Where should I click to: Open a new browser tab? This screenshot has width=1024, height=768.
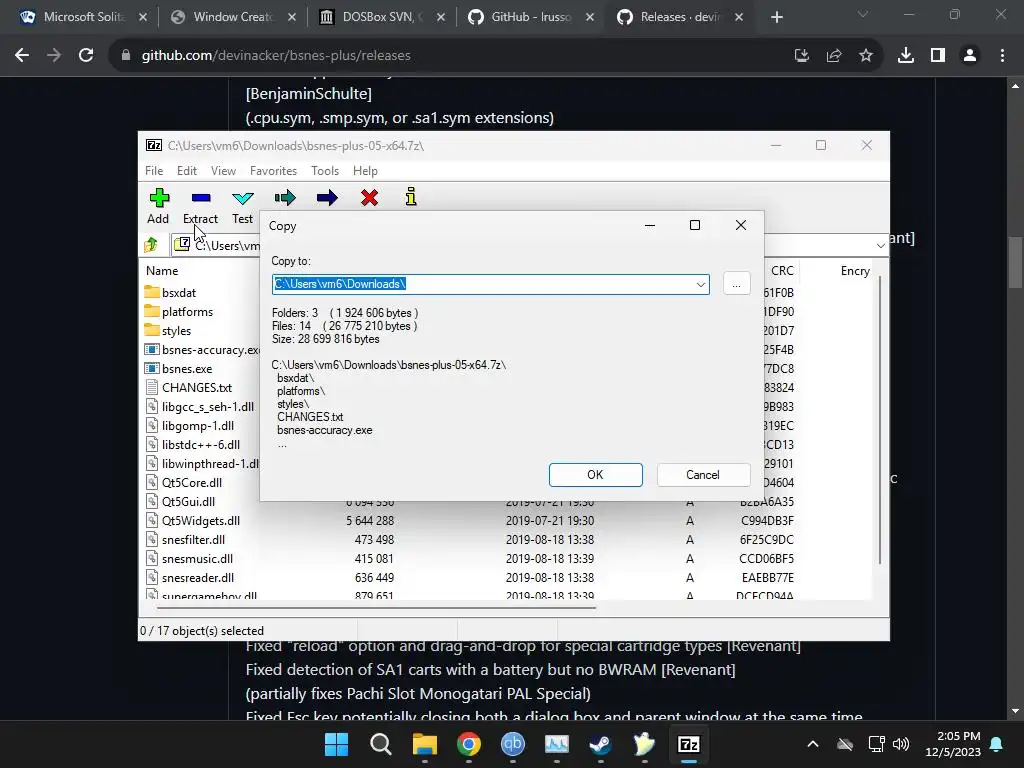(776, 17)
